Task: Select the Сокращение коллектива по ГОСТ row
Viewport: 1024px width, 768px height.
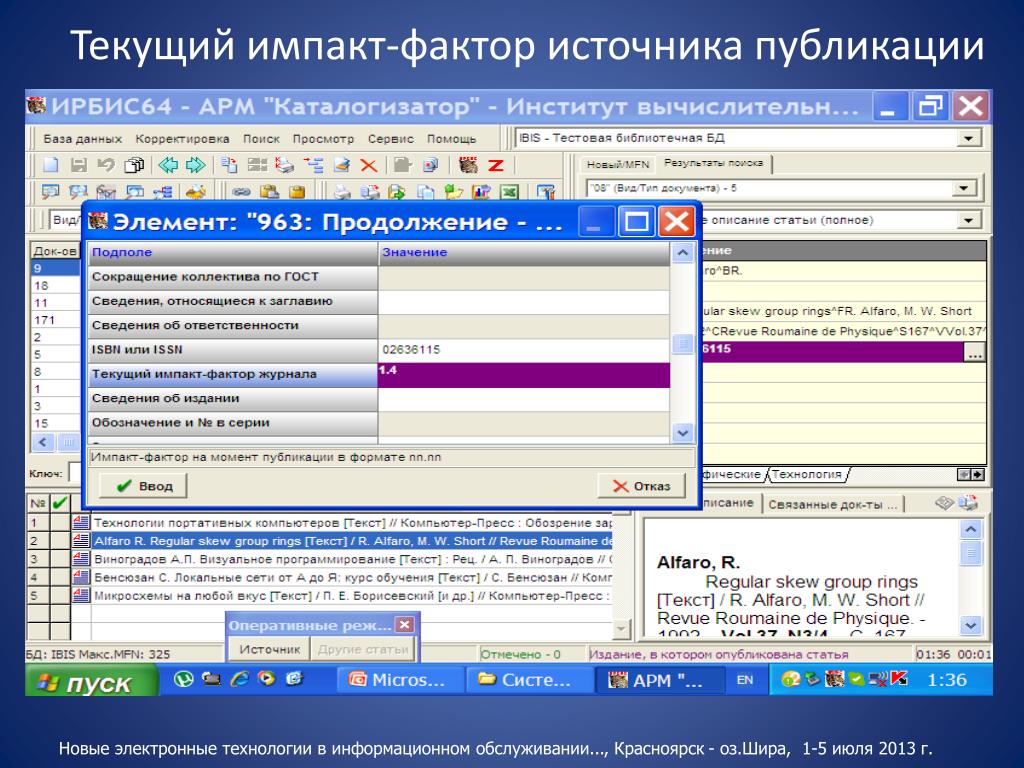Action: point(233,277)
